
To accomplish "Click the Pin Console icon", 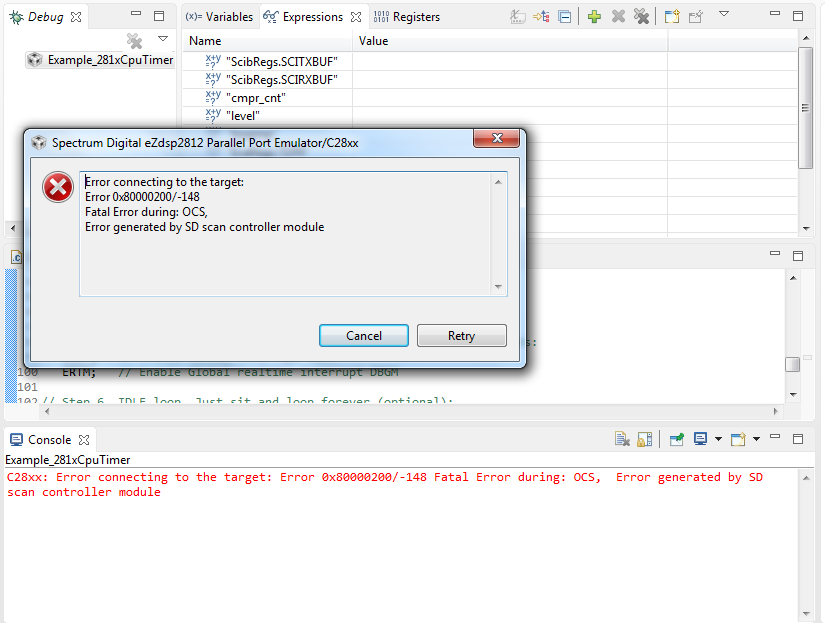I will click(x=677, y=439).
